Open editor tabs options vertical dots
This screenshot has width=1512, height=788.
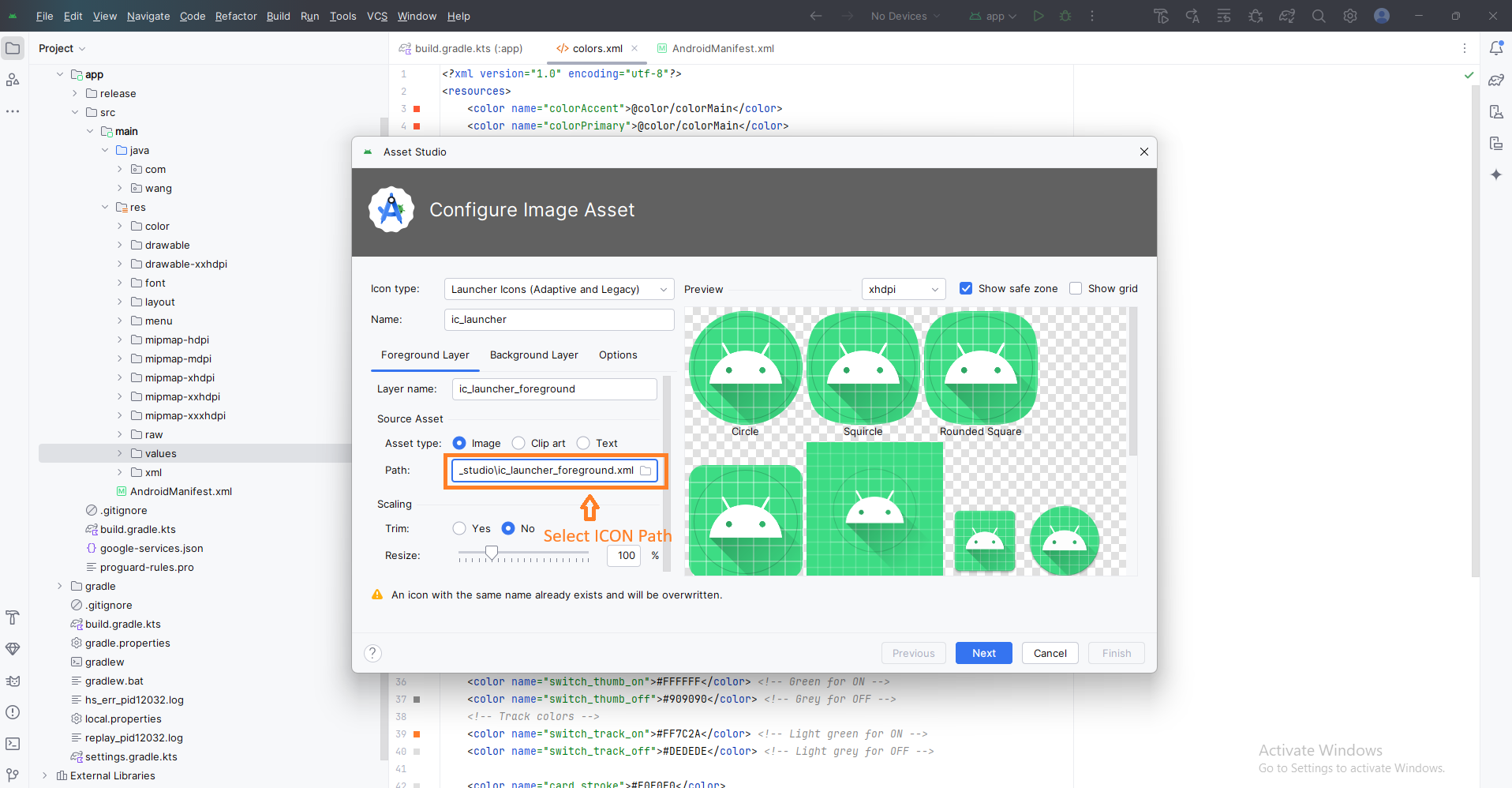click(x=1465, y=48)
